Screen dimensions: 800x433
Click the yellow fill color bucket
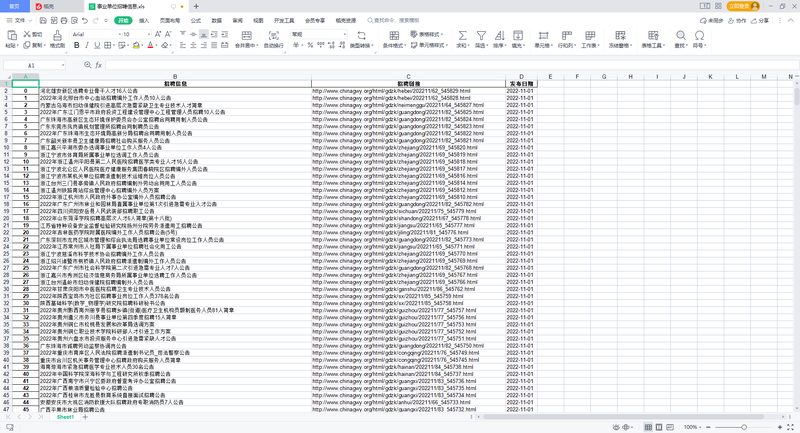point(136,45)
